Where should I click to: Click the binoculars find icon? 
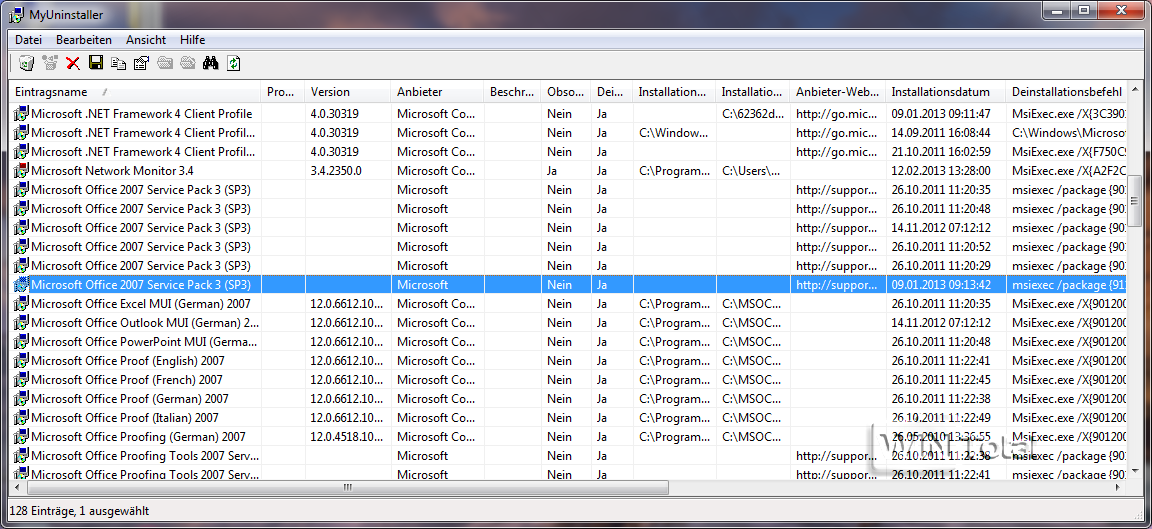click(x=211, y=64)
